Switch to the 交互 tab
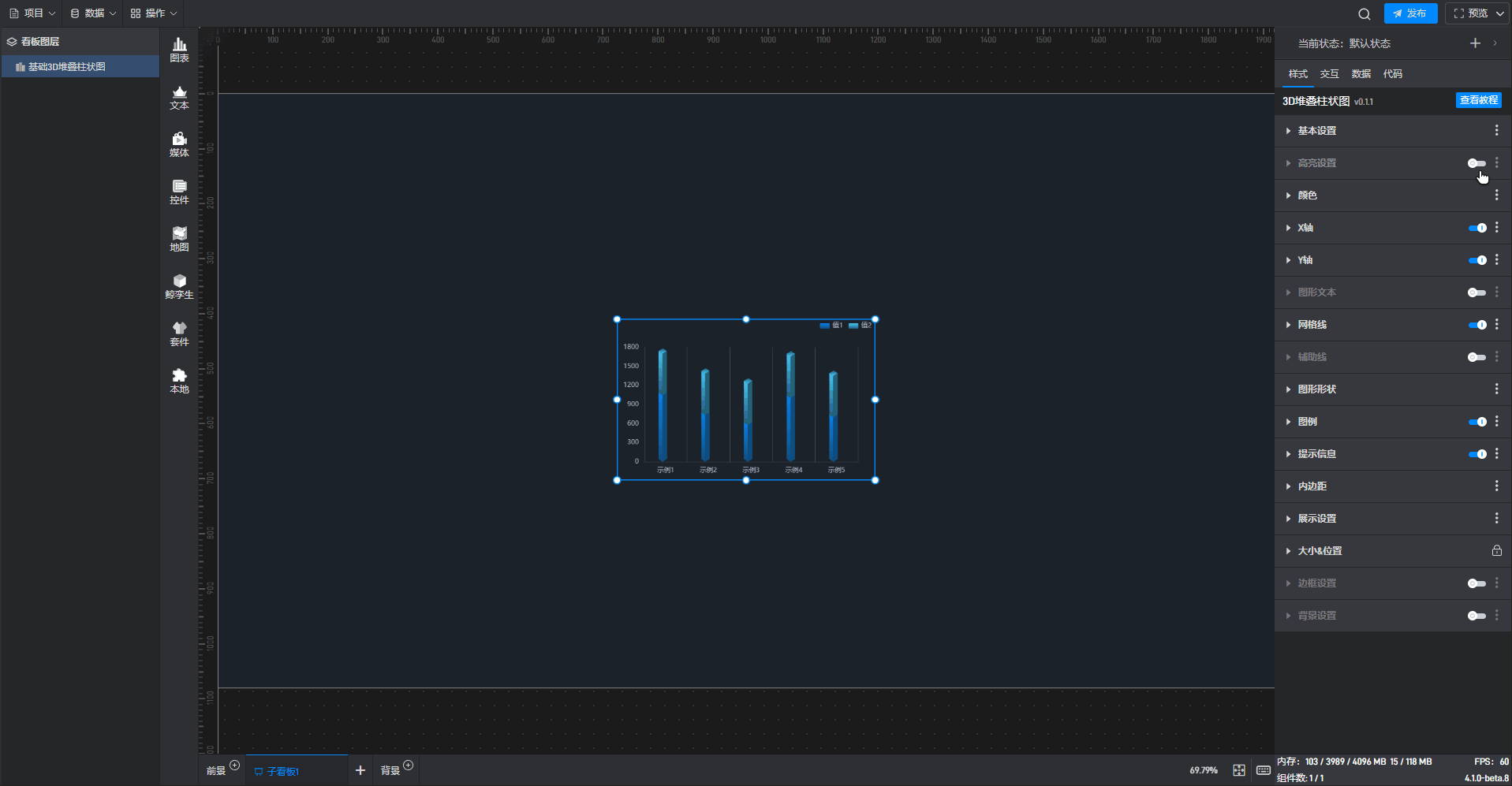1512x786 pixels. pos(1330,74)
